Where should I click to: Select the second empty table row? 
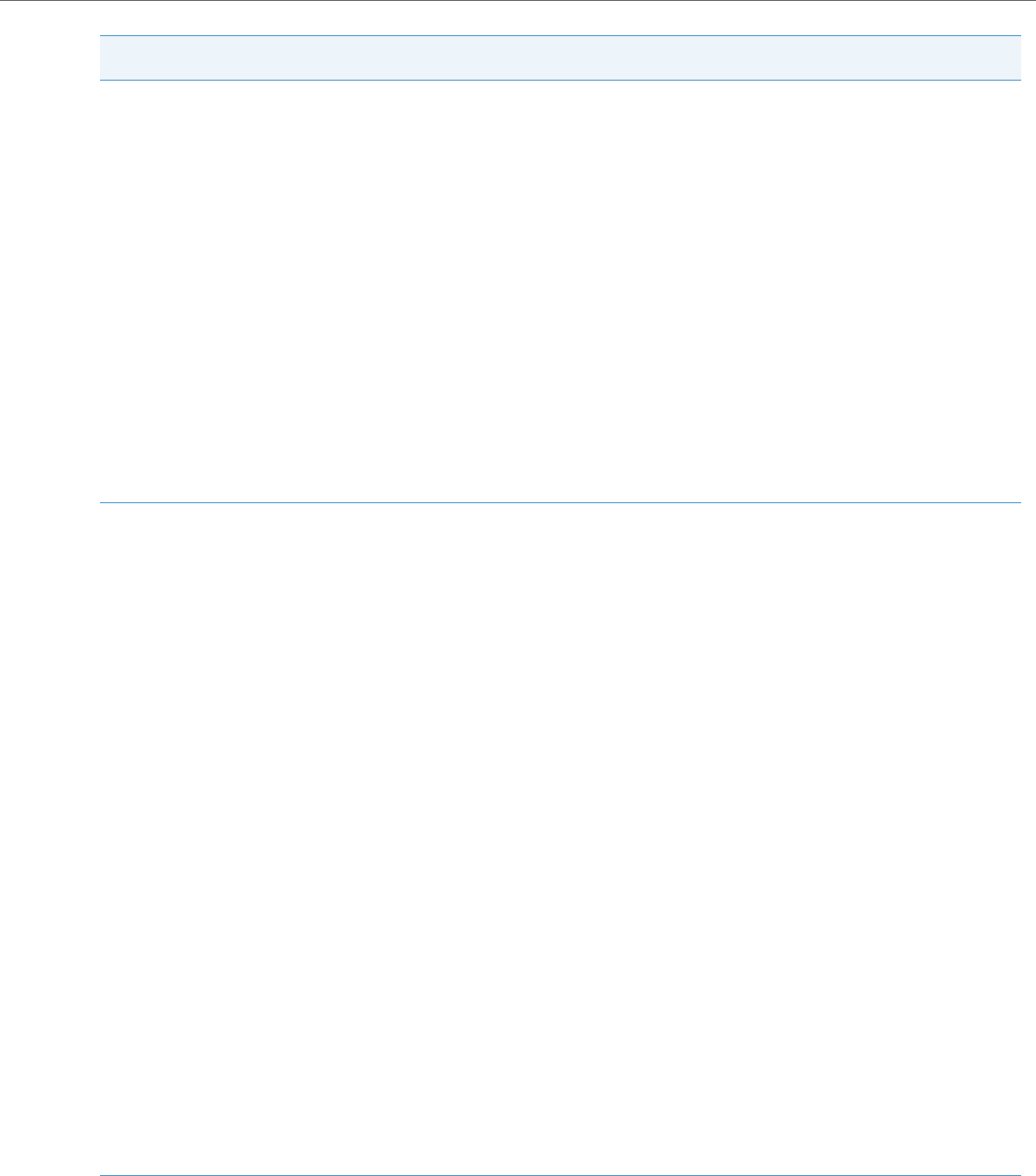click(560, 839)
